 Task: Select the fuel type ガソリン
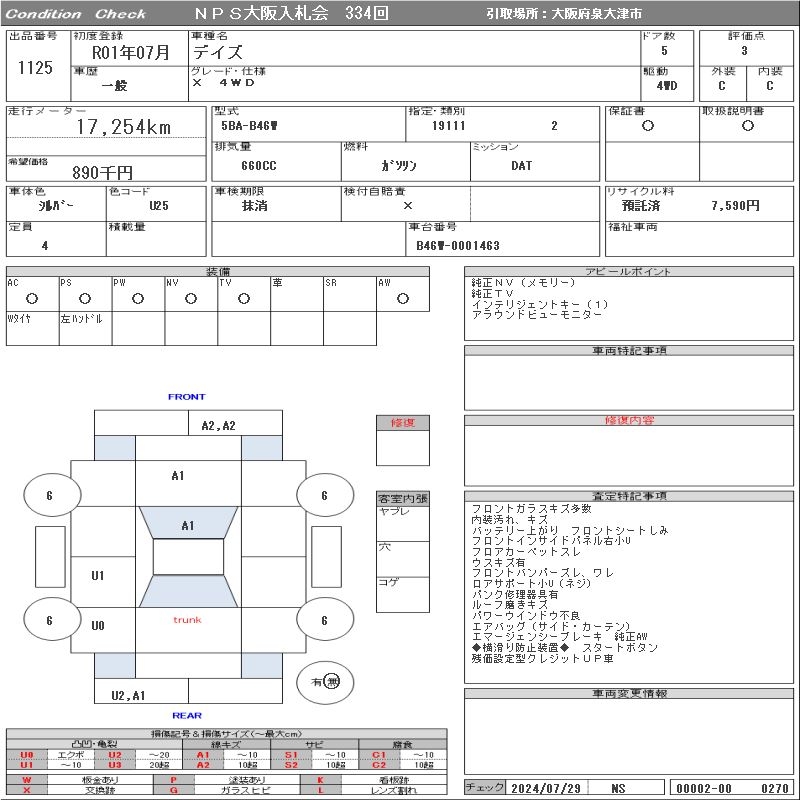click(399, 165)
